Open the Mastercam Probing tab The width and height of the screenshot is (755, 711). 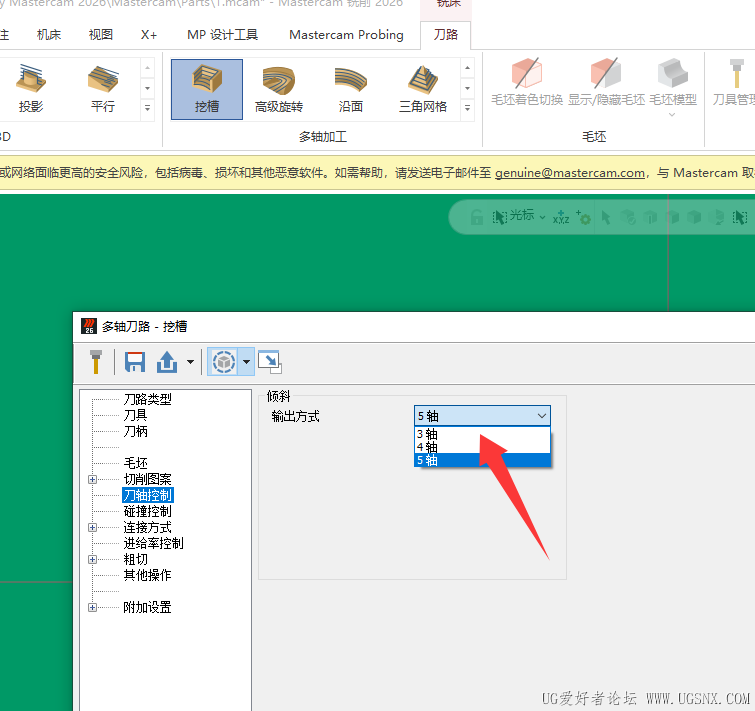tap(346, 35)
